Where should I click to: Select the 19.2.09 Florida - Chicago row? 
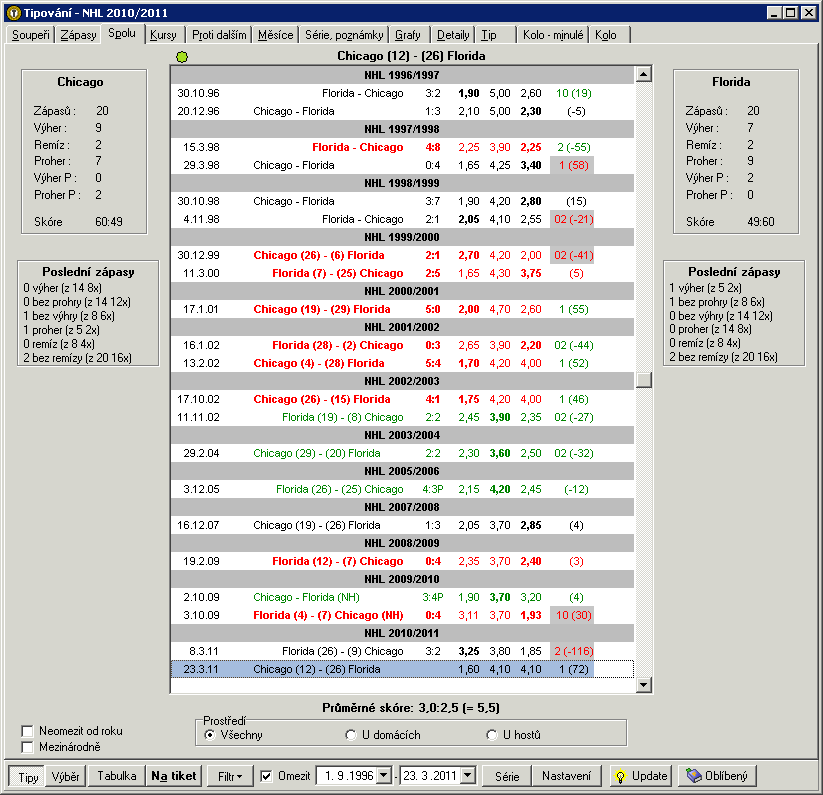coord(402,561)
